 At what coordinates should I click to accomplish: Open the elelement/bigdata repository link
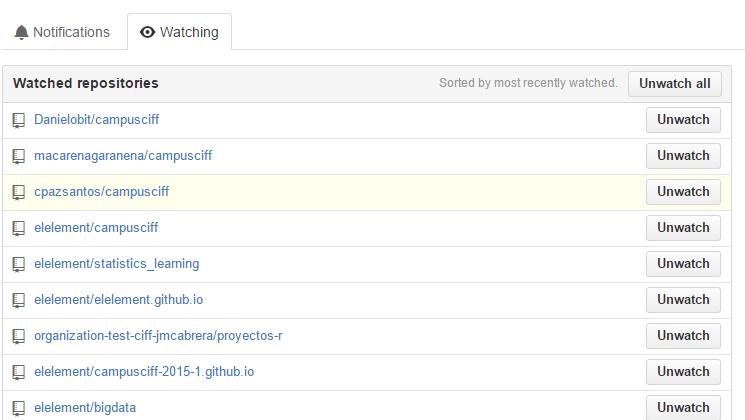pyautogui.click(x=85, y=408)
